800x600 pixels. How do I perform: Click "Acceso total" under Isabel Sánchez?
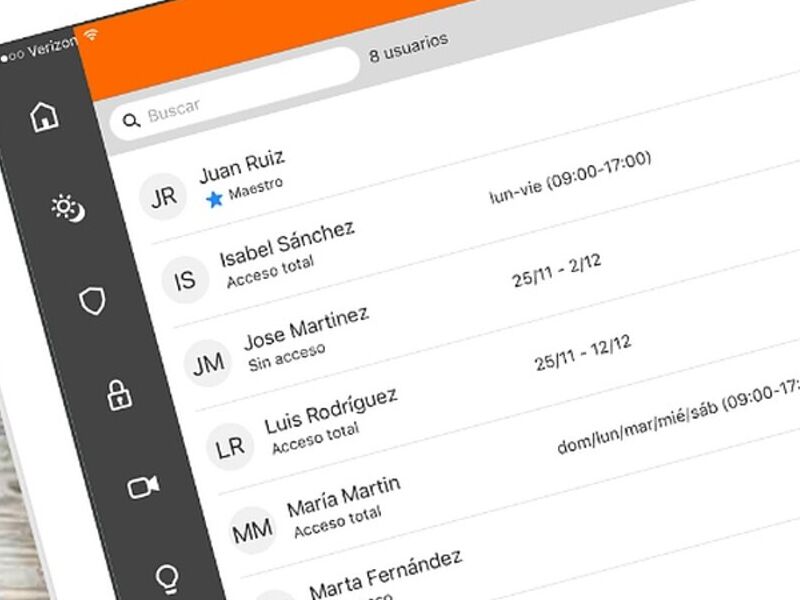point(270,272)
